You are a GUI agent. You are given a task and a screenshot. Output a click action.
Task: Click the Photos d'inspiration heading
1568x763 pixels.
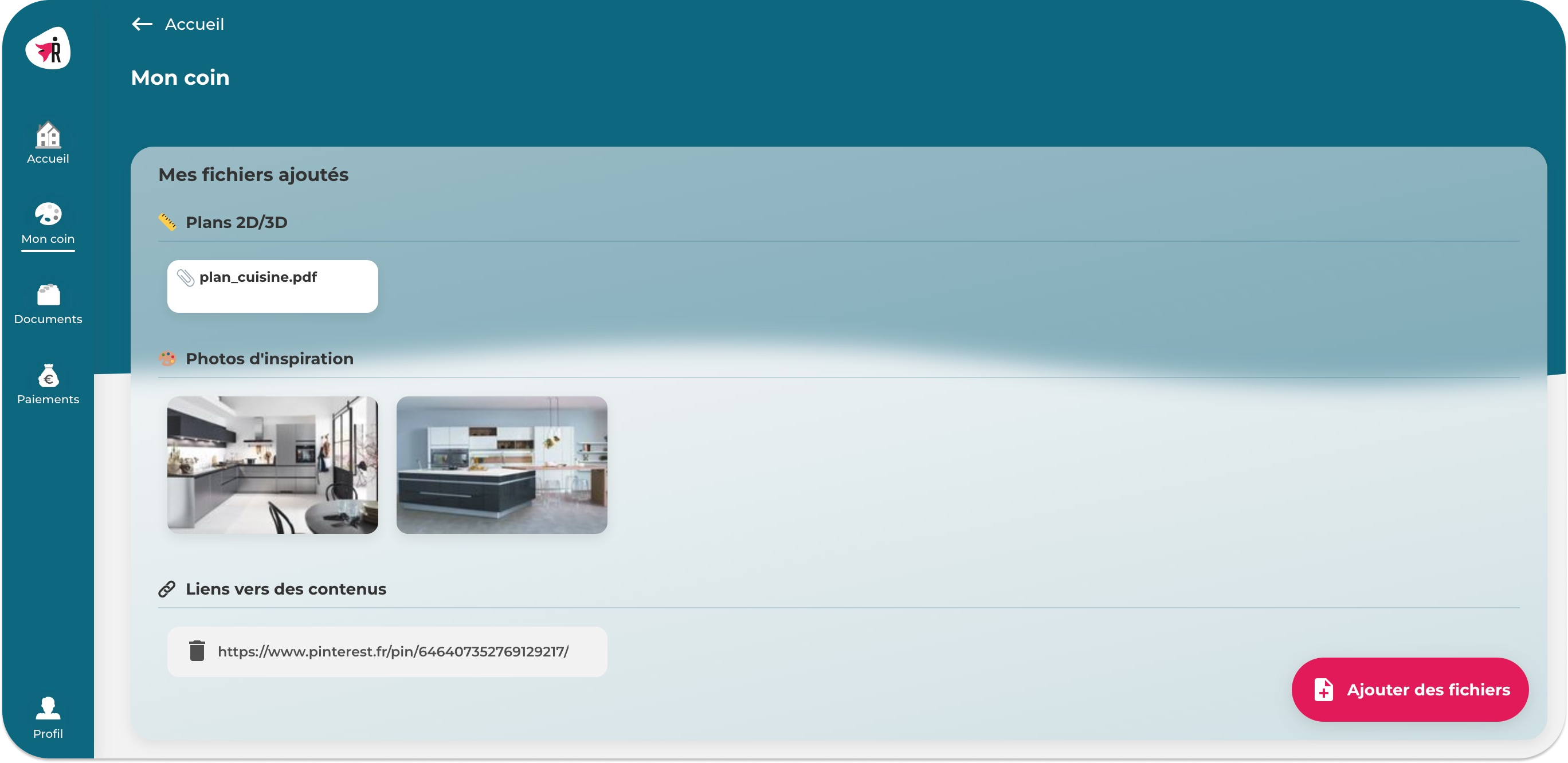270,359
